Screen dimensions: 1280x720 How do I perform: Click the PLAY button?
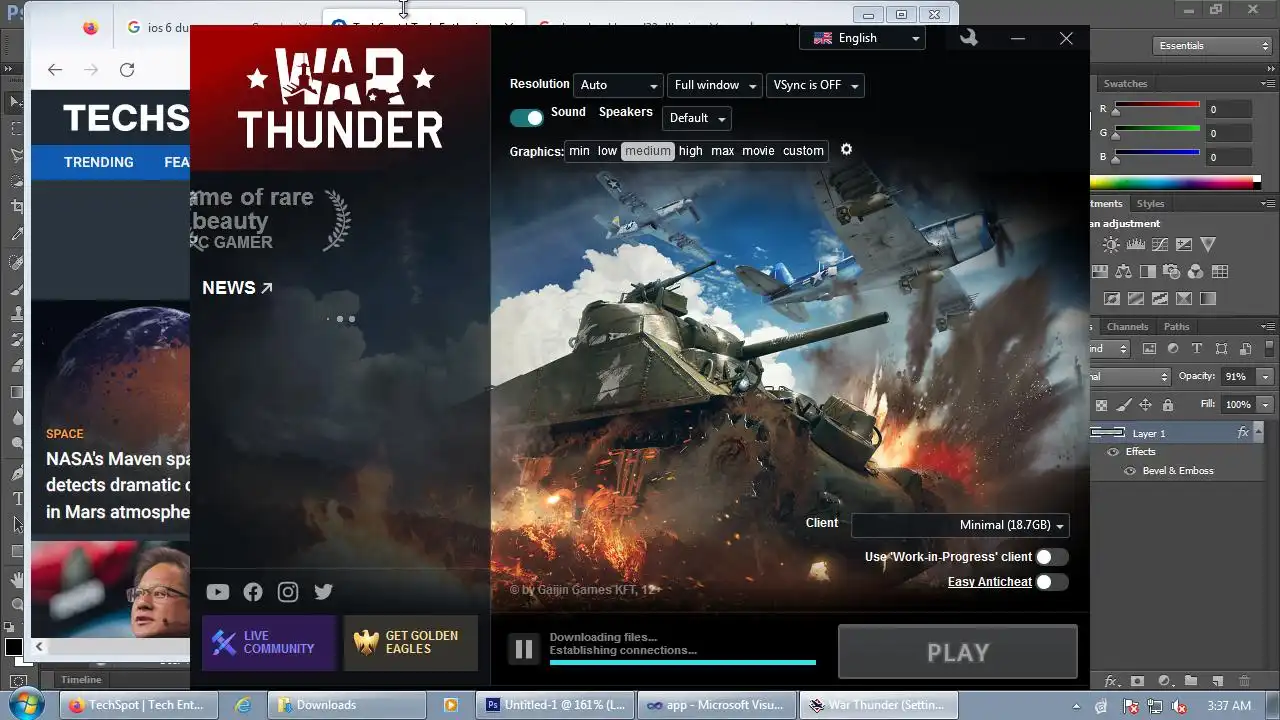(x=958, y=652)
